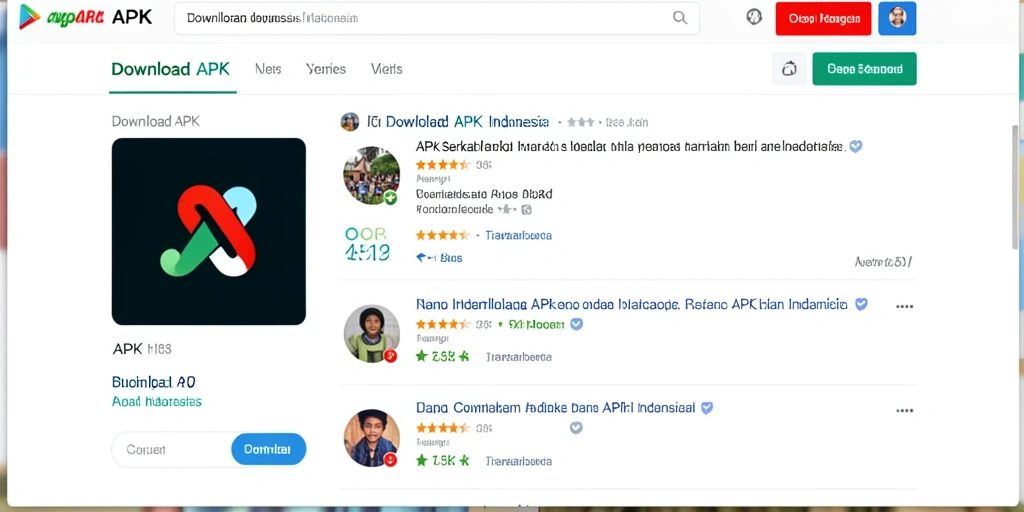Switch to the Yeries tab
1024x512 pixels.
(x=326, y=69)
